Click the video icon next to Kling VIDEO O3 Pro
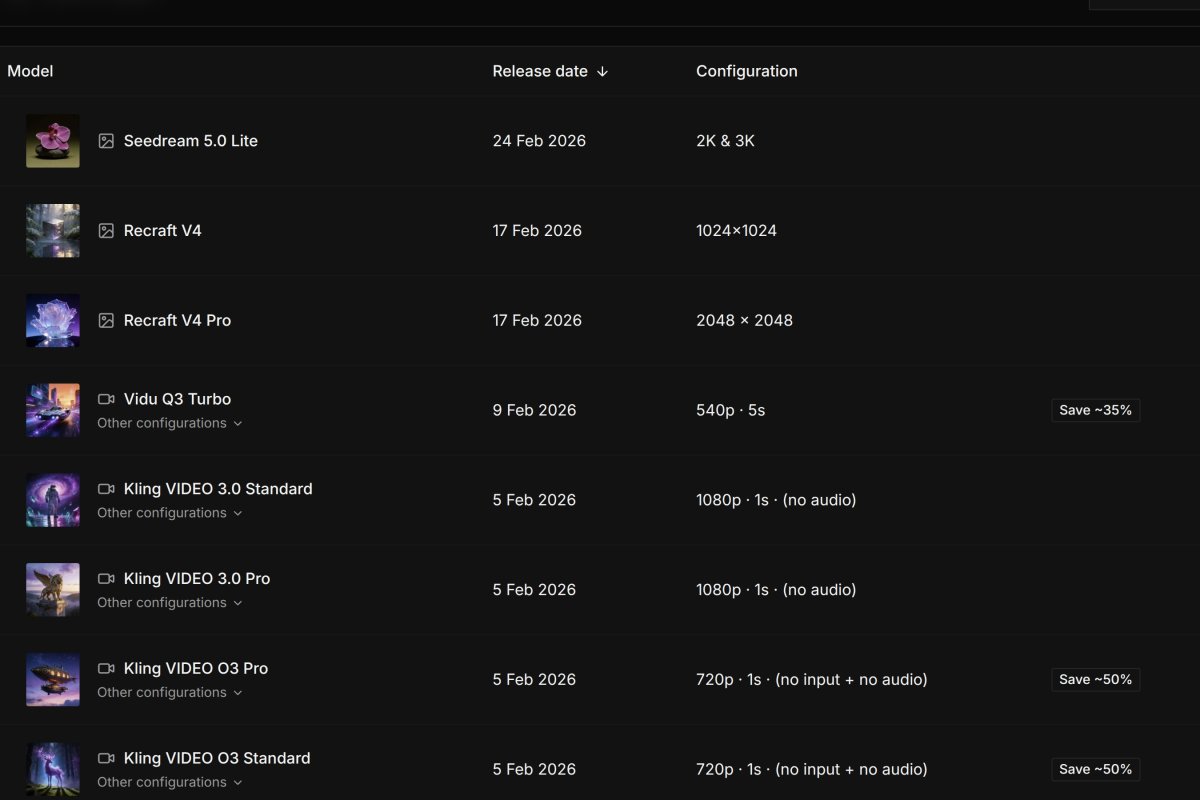The height and width of the screenshot is (800, 1200). click(x=106, y=668)
